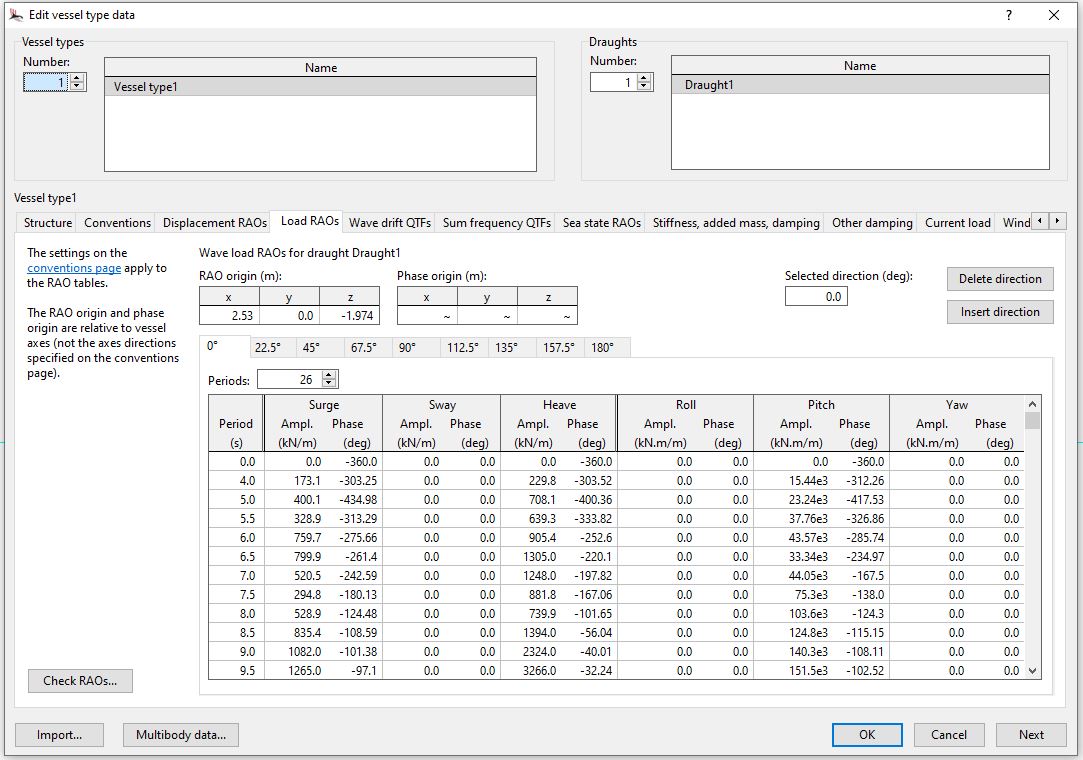Select the 180° direction tab
This screenshot has width=1083, height=760.
point(607,348)
